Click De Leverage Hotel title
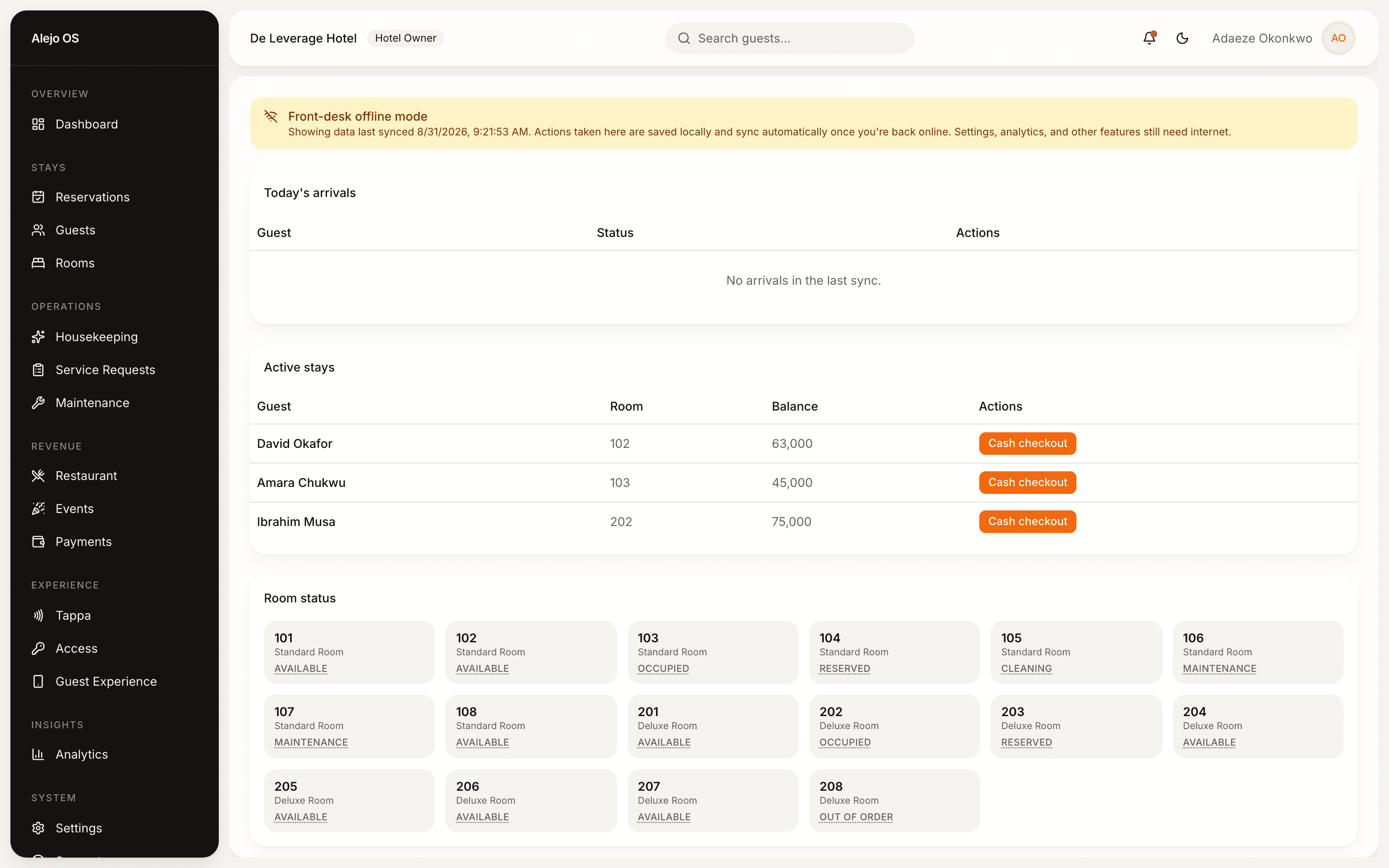The height and width of the screenshot is (868, 1389). pos(303,39)
